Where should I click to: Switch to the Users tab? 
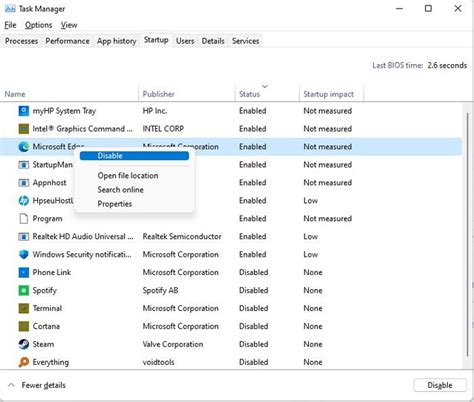(185, 41)
